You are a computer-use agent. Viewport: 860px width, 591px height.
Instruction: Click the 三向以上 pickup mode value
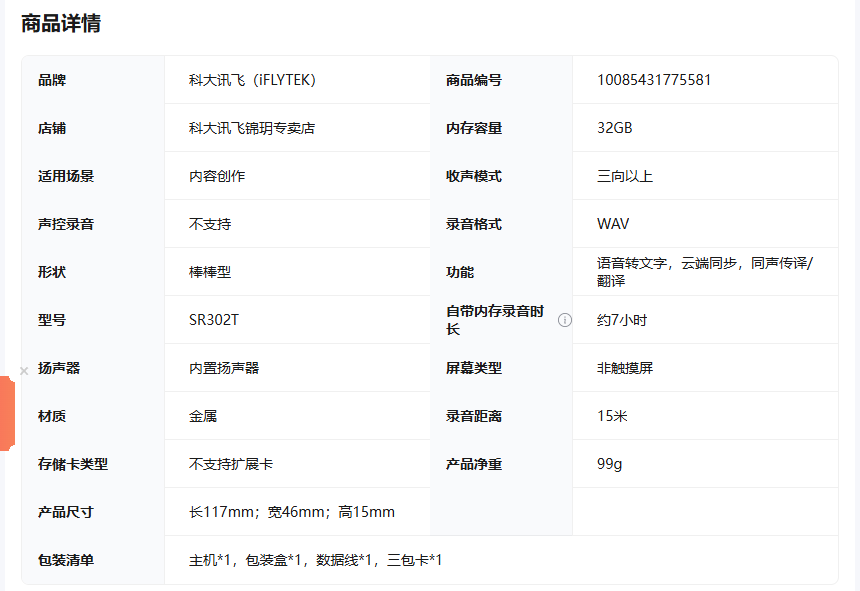pyautogui.click(x=625, y=176)
